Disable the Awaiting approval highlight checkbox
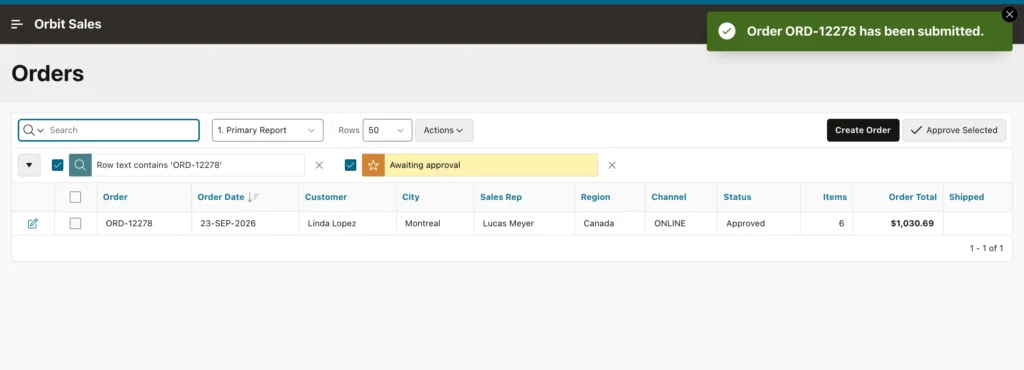The height and width of the screenshot is (370, 1024). coord(351,165)
